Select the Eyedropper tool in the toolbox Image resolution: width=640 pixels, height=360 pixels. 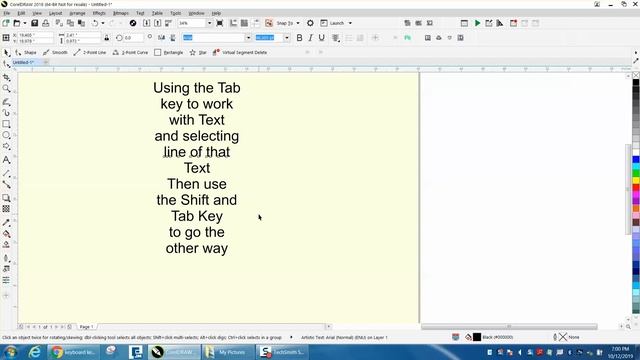click(x=6, y=223)
